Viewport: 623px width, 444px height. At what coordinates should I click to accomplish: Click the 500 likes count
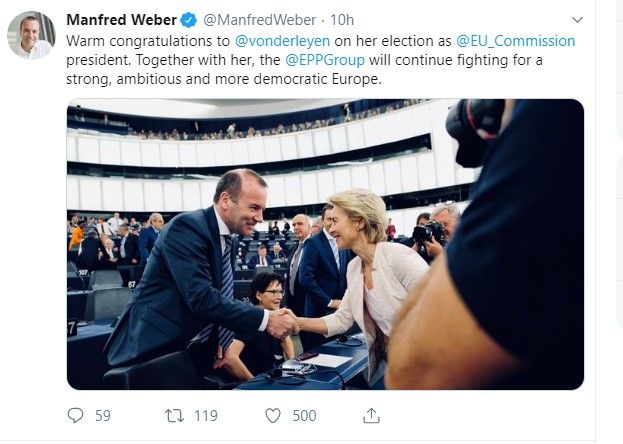304,416
